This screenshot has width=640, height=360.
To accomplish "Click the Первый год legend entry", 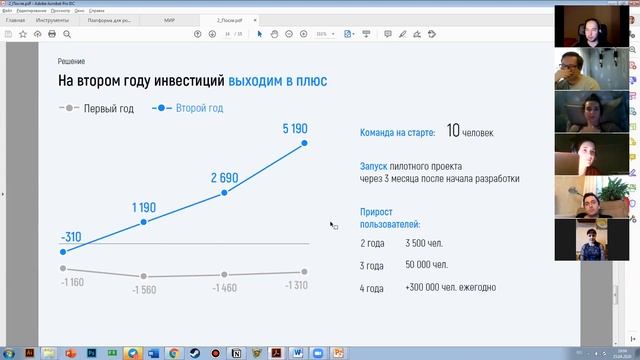I will [96, 108].
